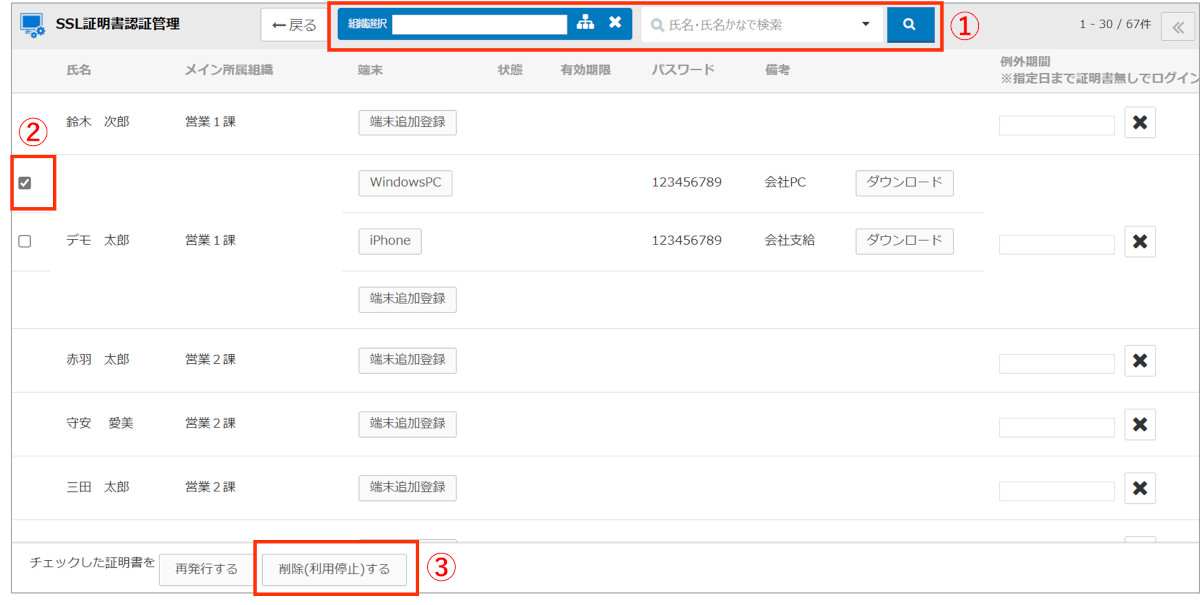Click the 氏名・氏名かなで検索 search field

[x=750, y=24]
